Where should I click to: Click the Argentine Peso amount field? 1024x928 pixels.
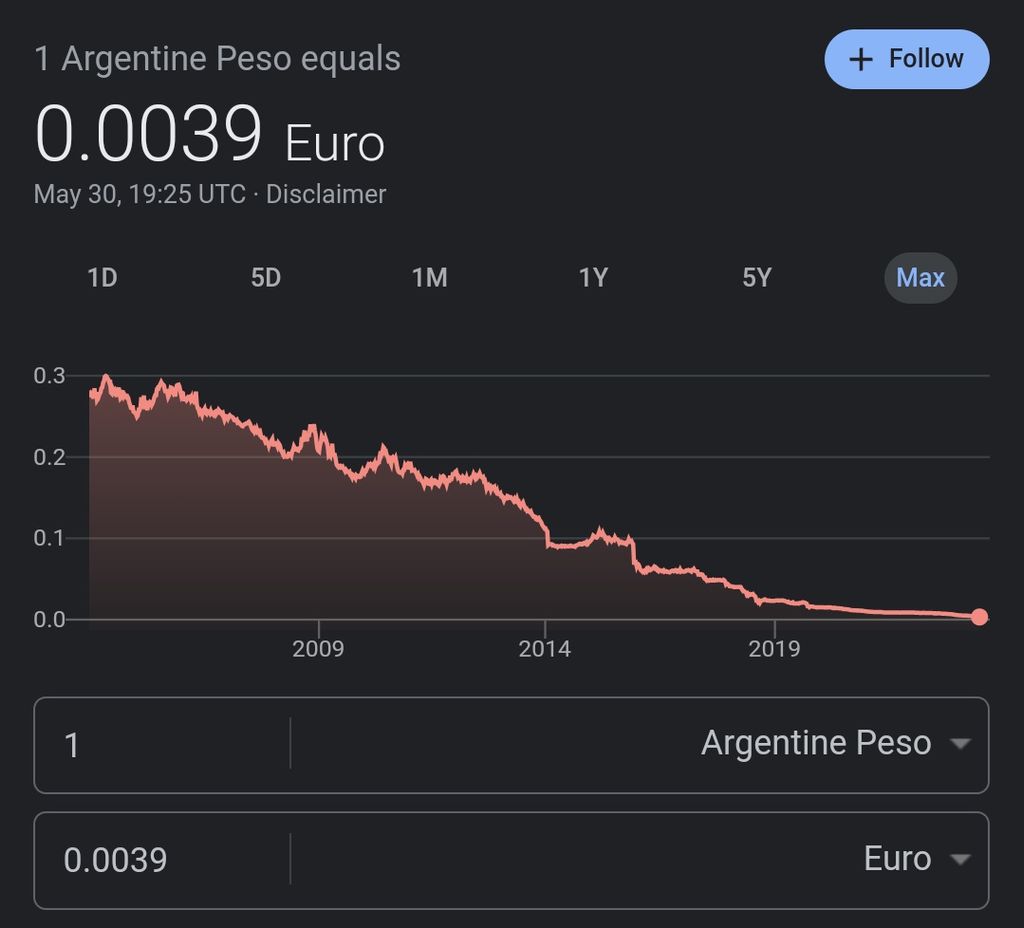[160, 745]
